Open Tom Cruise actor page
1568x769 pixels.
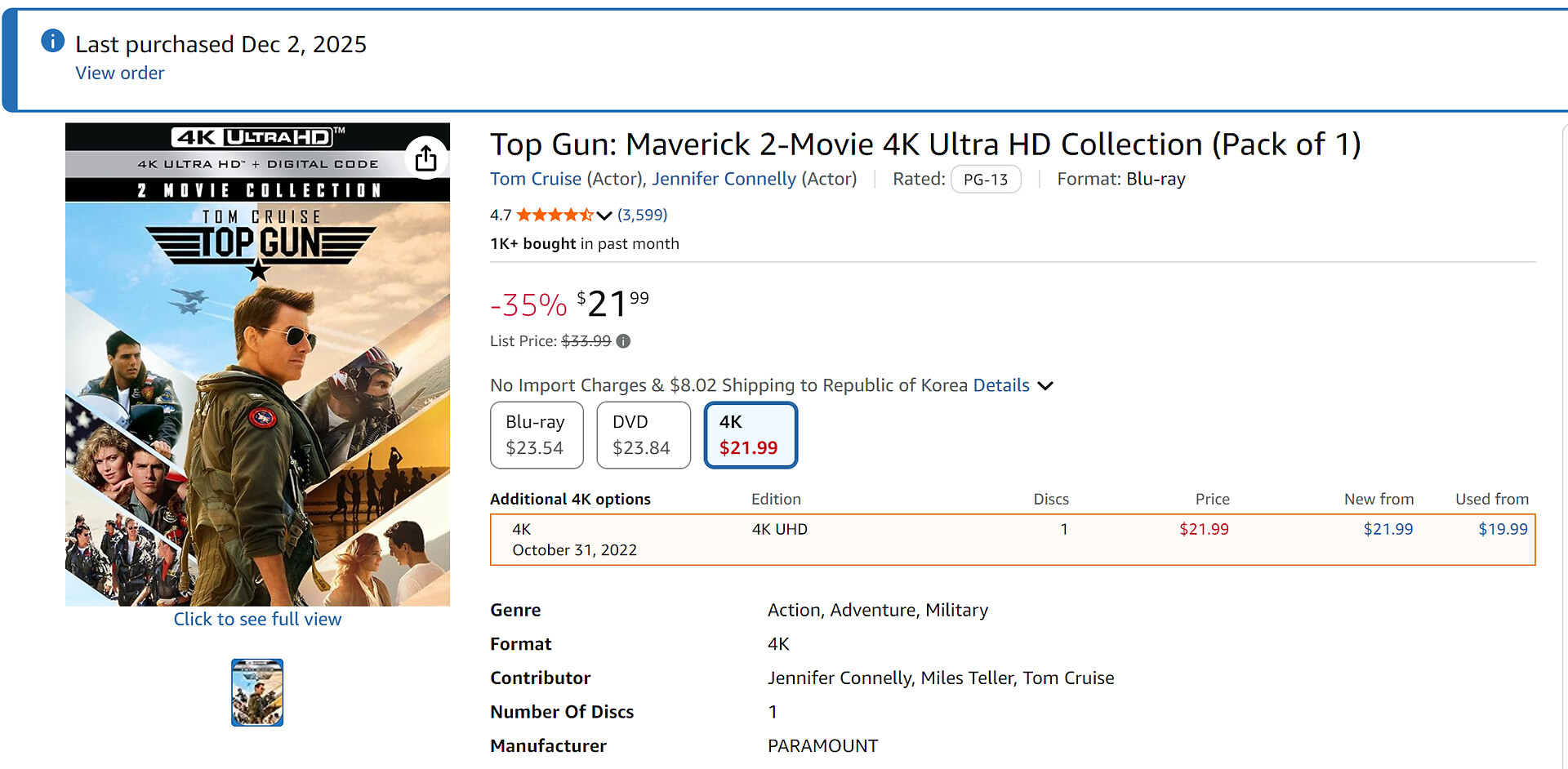tap(536, 179)
